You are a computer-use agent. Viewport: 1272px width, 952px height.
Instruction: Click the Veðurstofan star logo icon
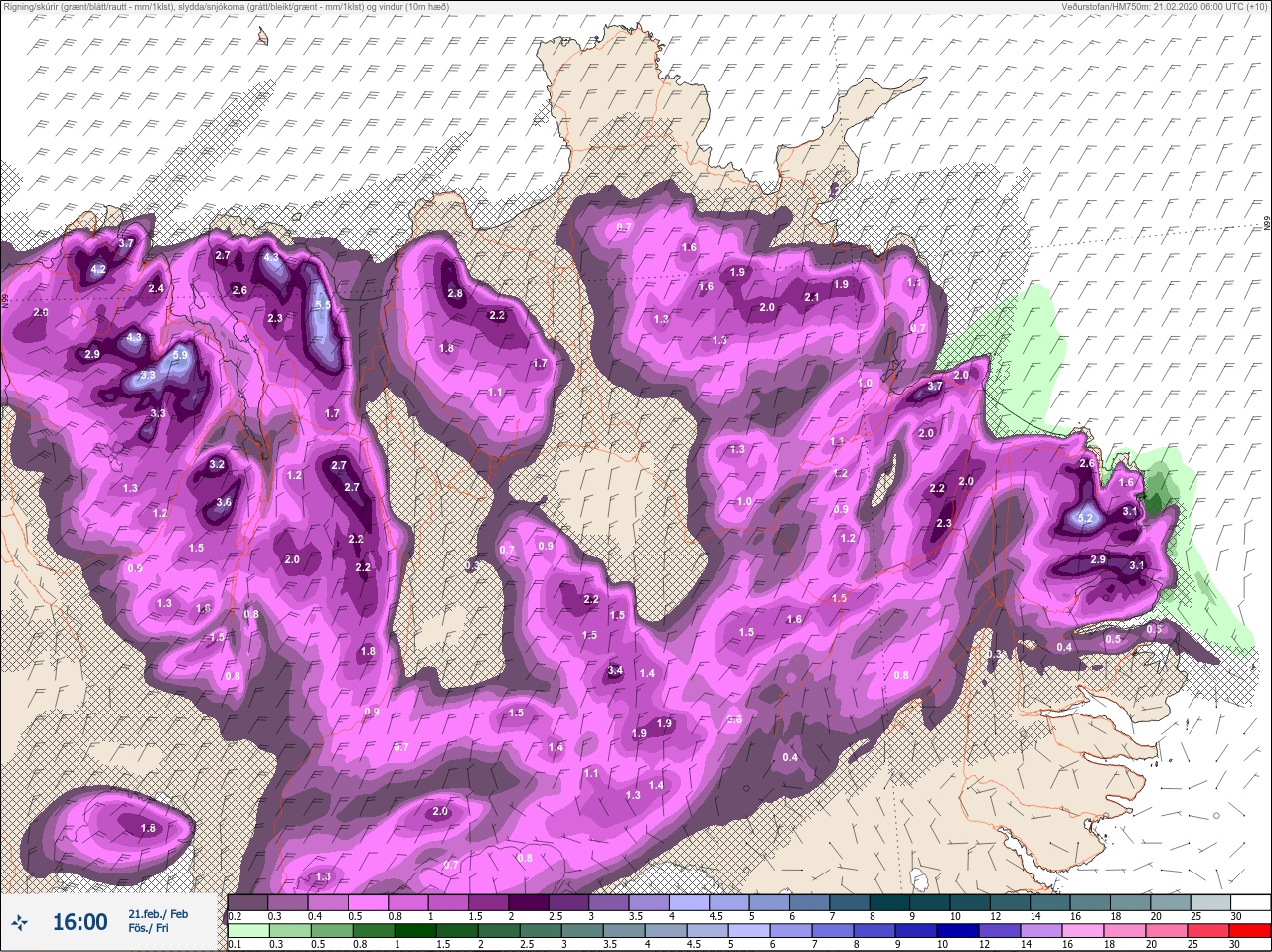[19, 923]
